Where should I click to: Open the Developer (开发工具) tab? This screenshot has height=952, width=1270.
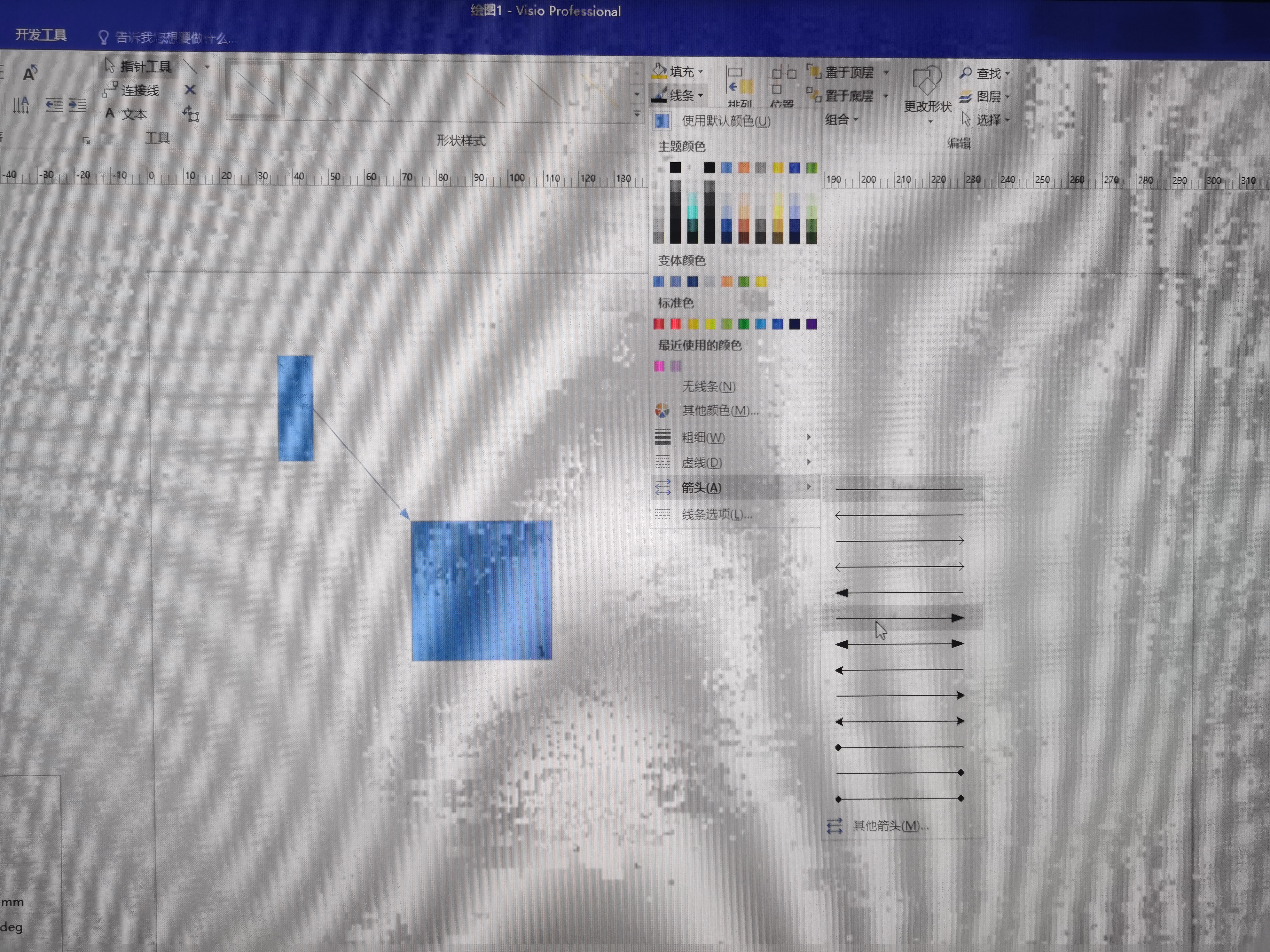click(41, 35)
